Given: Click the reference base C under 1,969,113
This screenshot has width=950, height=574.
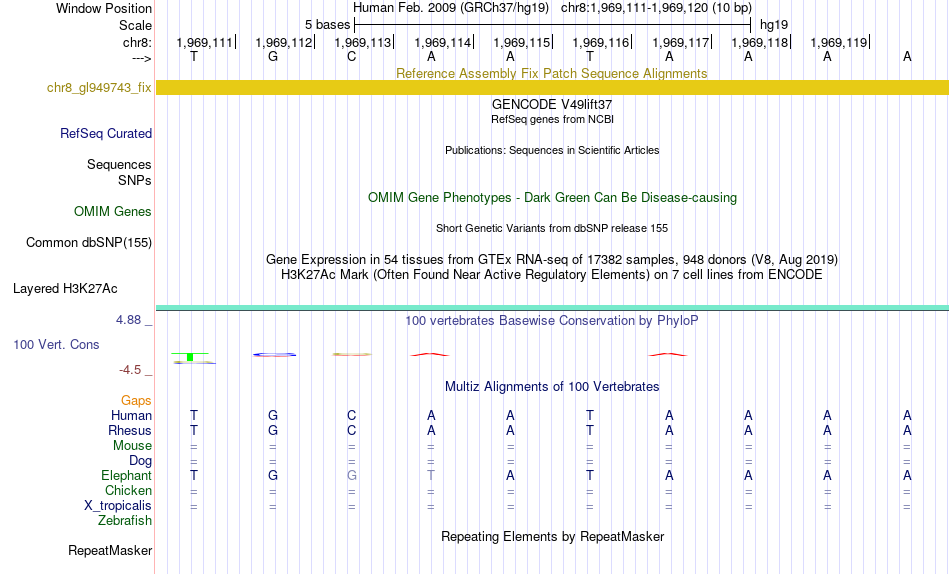Looking at the screenshot, I should [x=351, y=56].
